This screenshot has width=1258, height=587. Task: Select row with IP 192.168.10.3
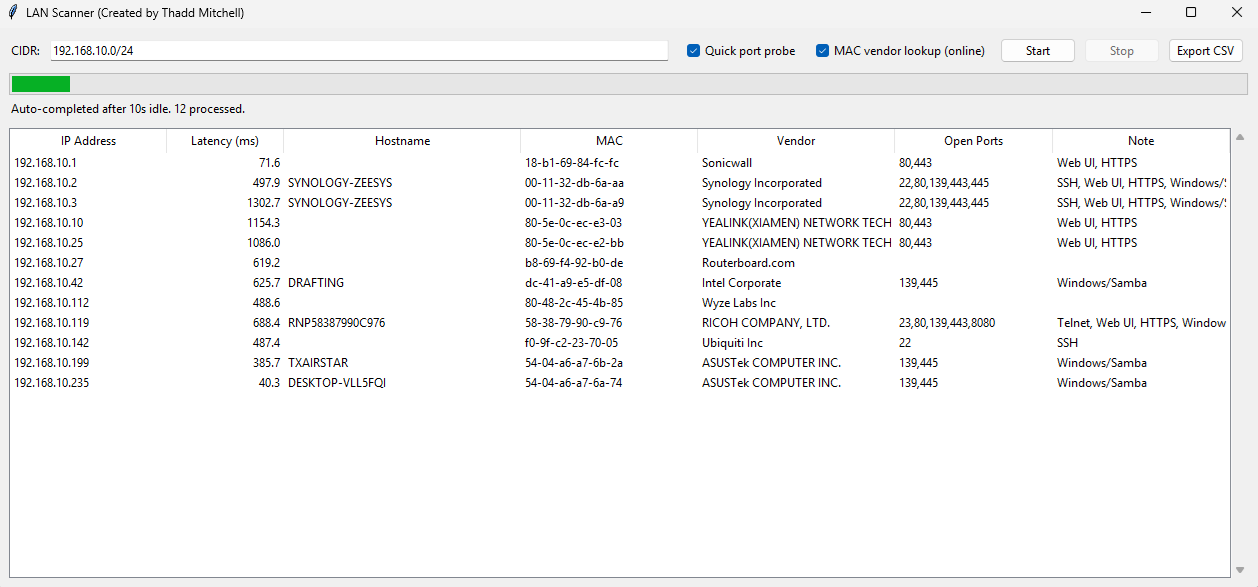[x=620, y=202]
